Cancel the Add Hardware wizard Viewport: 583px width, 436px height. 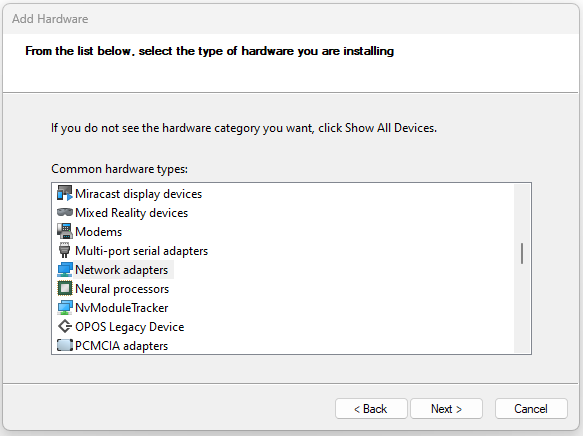click(531, 409)
